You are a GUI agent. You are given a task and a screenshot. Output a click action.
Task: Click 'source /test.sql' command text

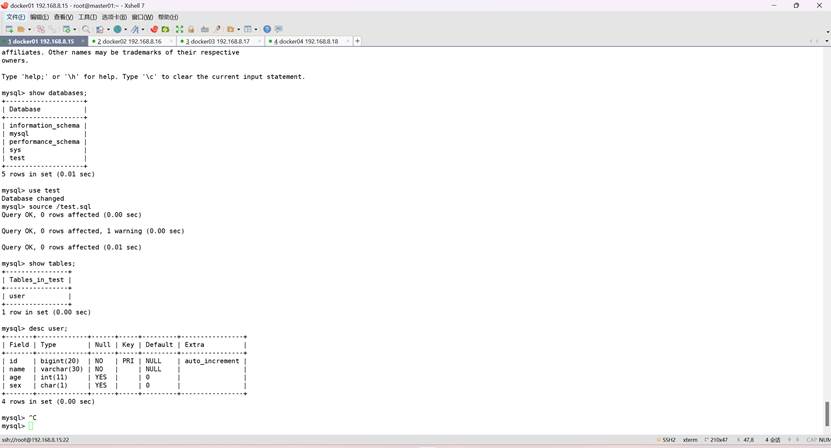pos(60,207)
